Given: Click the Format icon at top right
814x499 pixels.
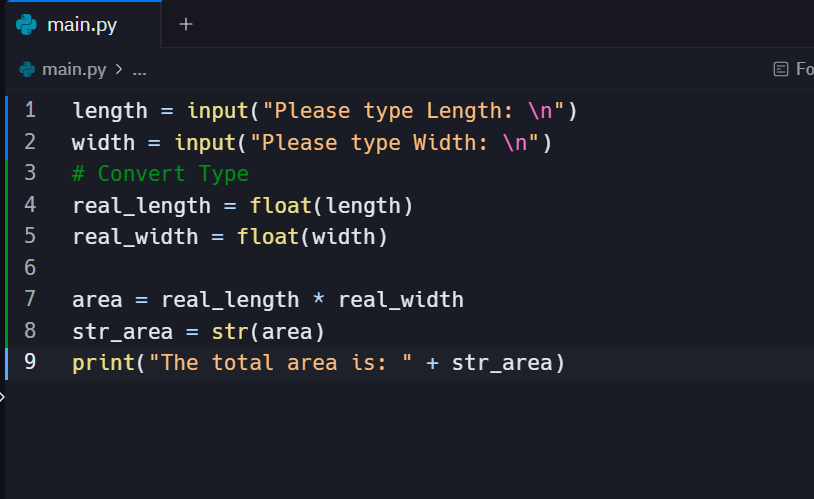Looking at the screenshot, I should click(x=781, y=69).
